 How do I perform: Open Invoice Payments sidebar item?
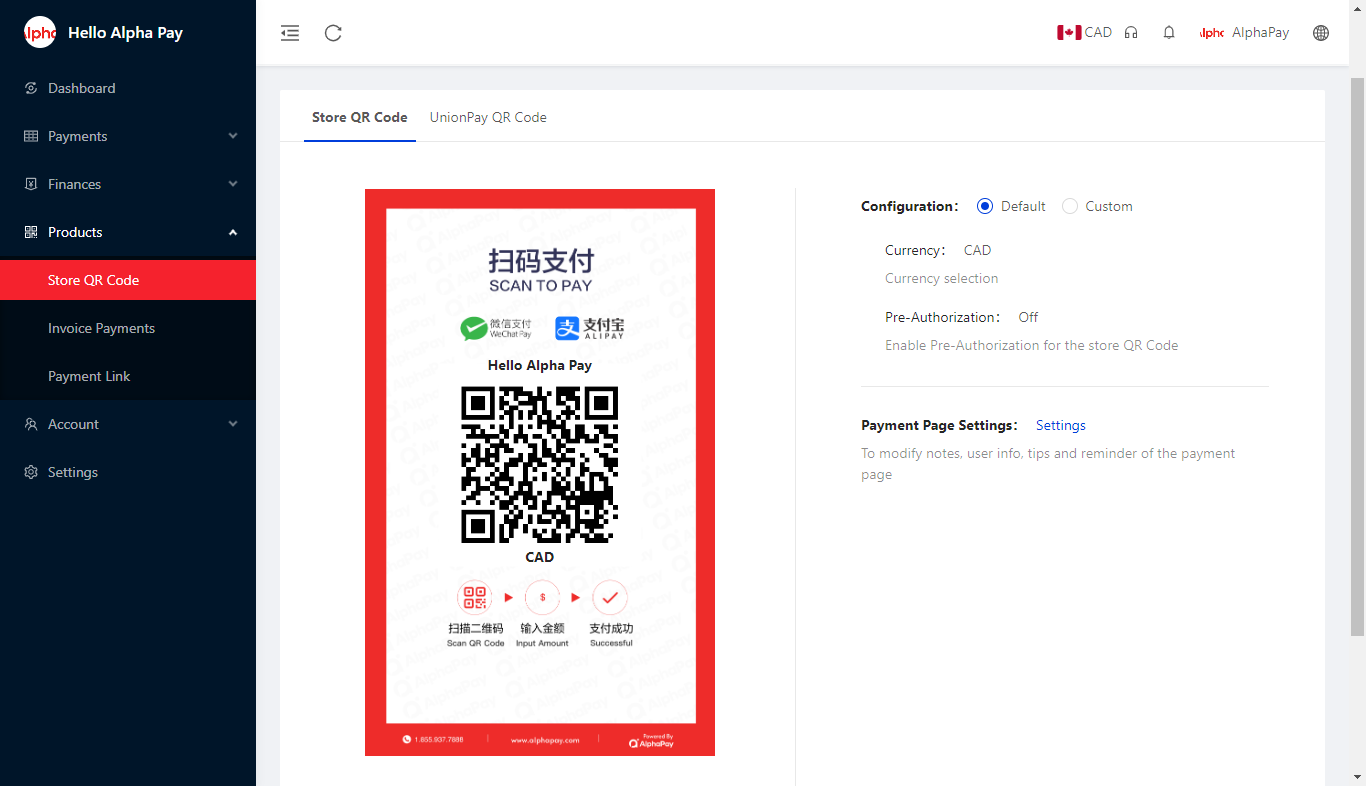[x=128, y=328]
